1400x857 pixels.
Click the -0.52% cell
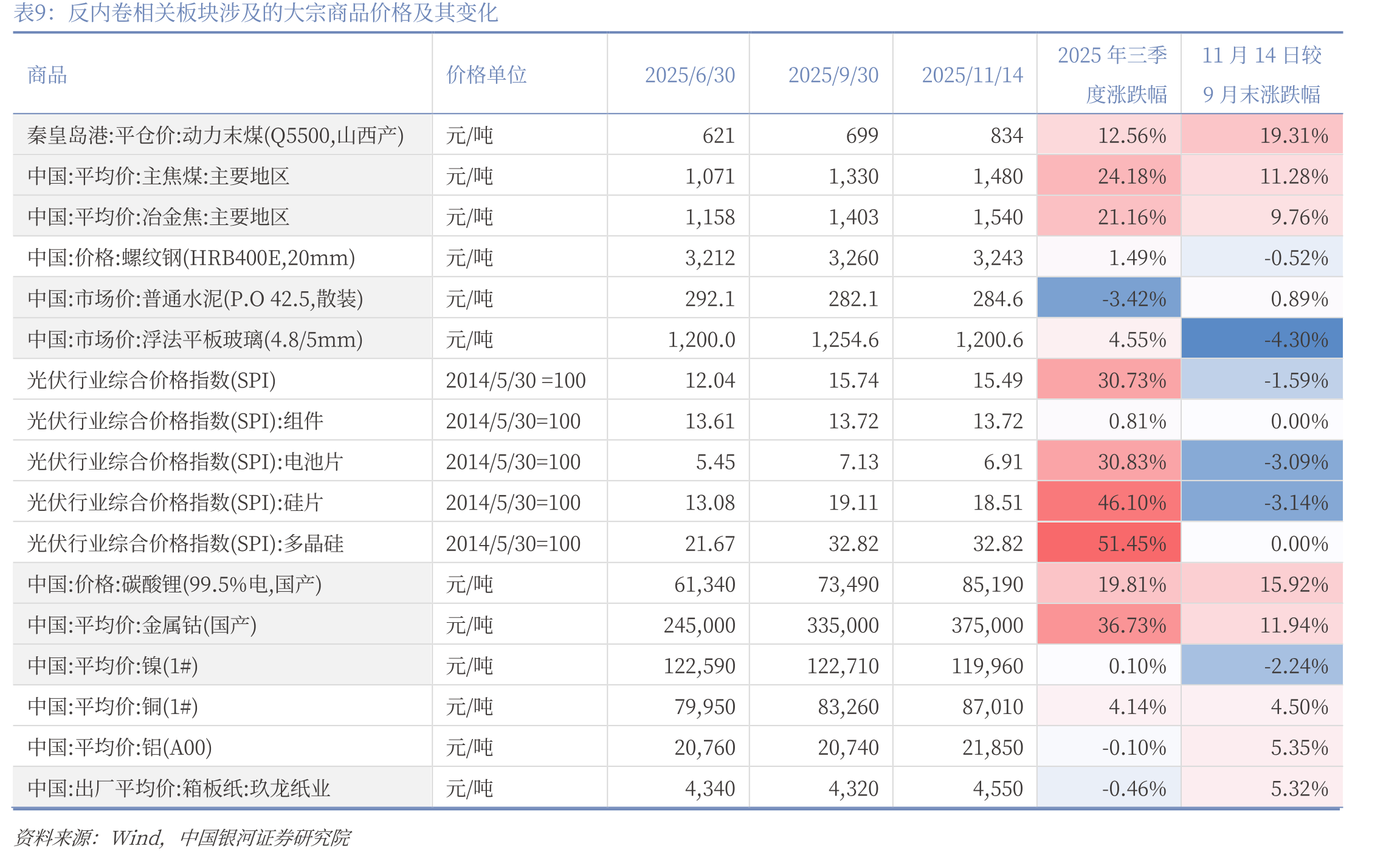1262,258
